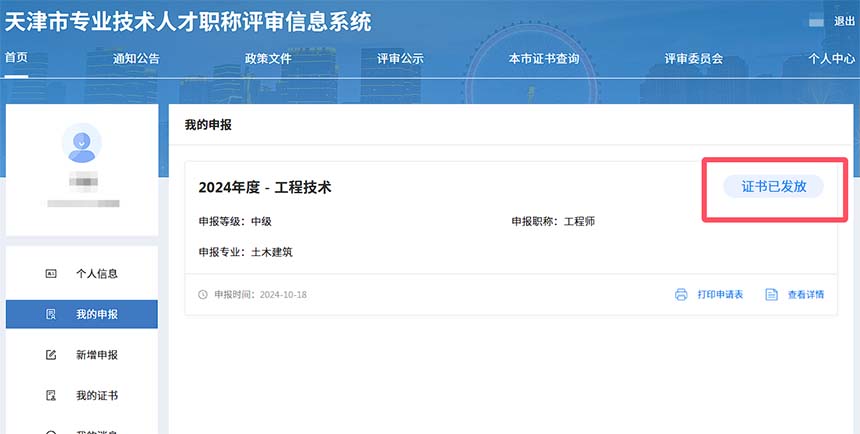860x434 pixels.
Task: Go to the 评审公示 tab
Action: click(x=400, y=58)
